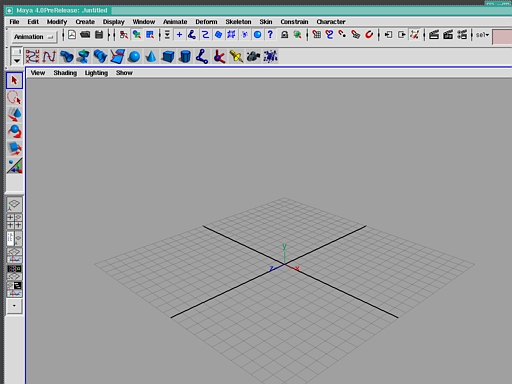This screenshot has width=512, height=384.
Task: Open the Animation menu set dropdown
Action: click(33, 37)
